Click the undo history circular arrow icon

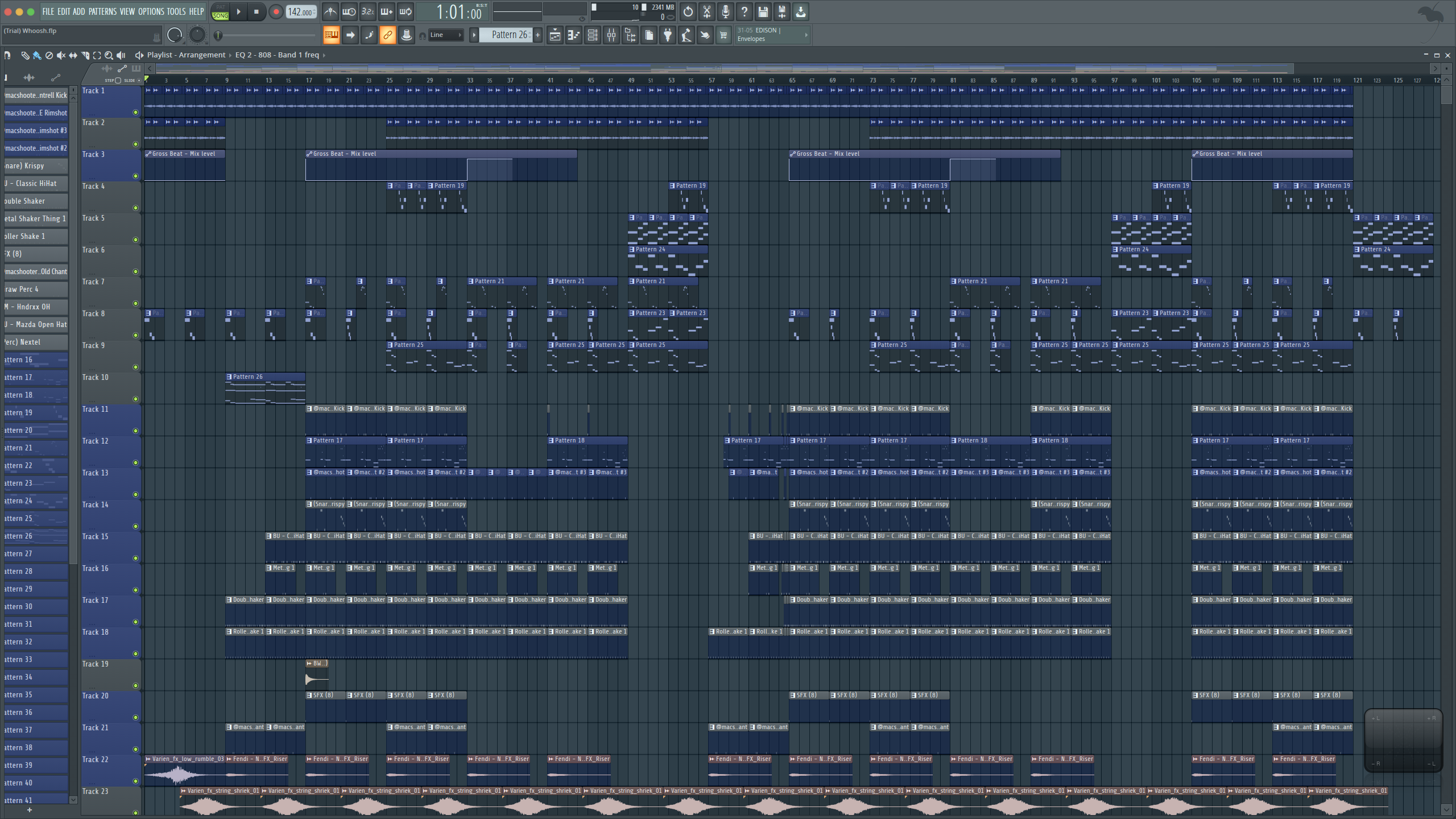click(688, 11)
